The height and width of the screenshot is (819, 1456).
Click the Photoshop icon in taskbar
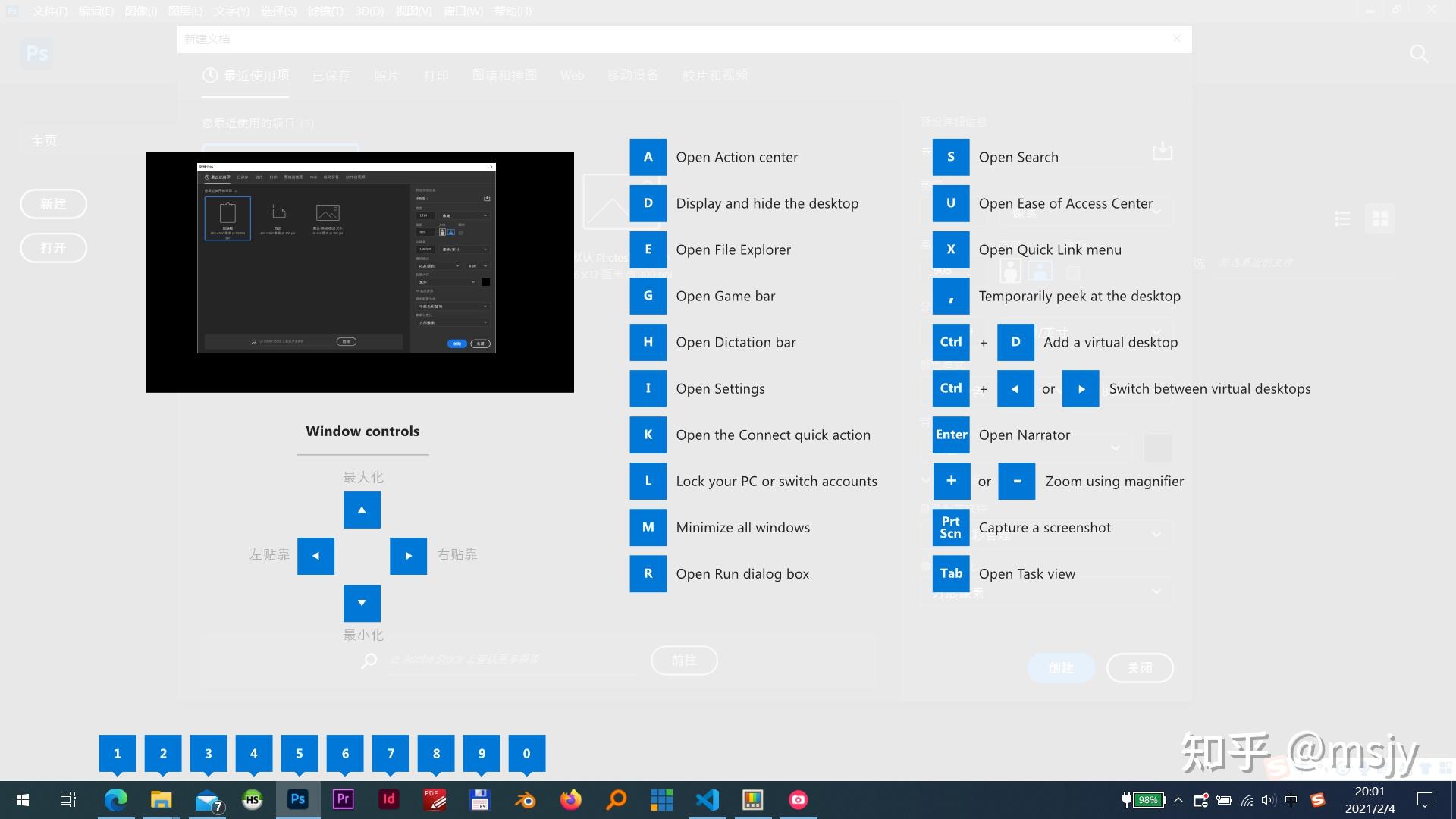click(297, 799)
